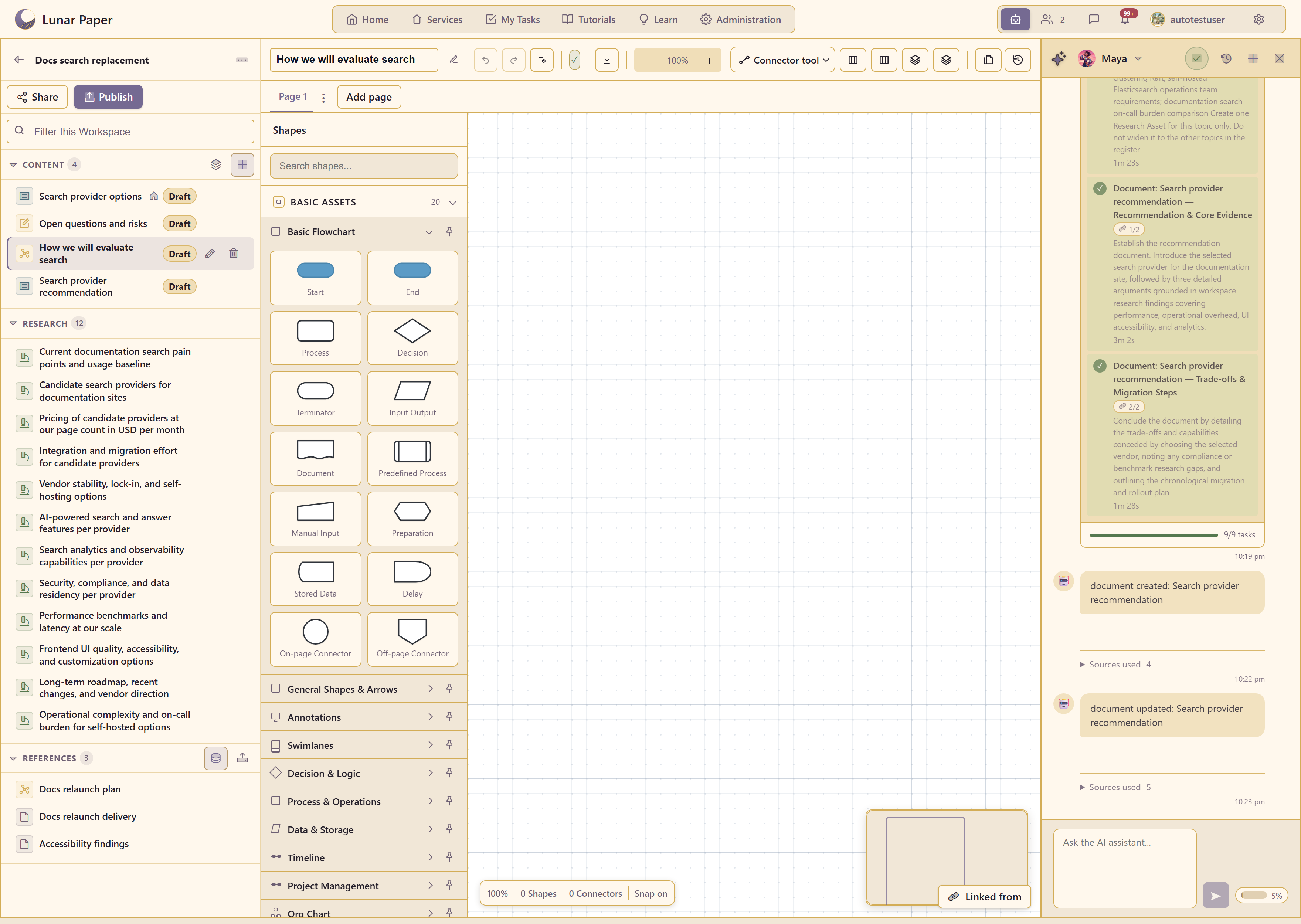The image size is (1301, 924).
Task: Toggle the green checkmark button in Maya panel
Action: 1196,59
